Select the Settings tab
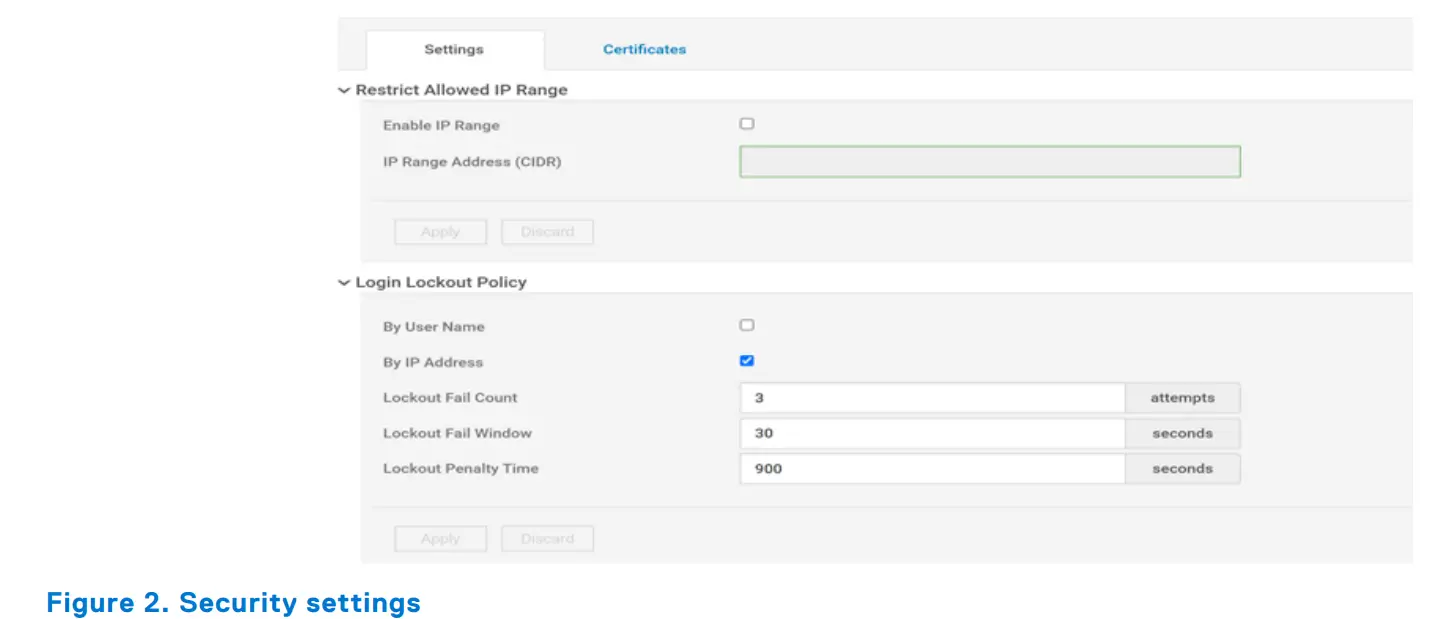 click(454, 48)
